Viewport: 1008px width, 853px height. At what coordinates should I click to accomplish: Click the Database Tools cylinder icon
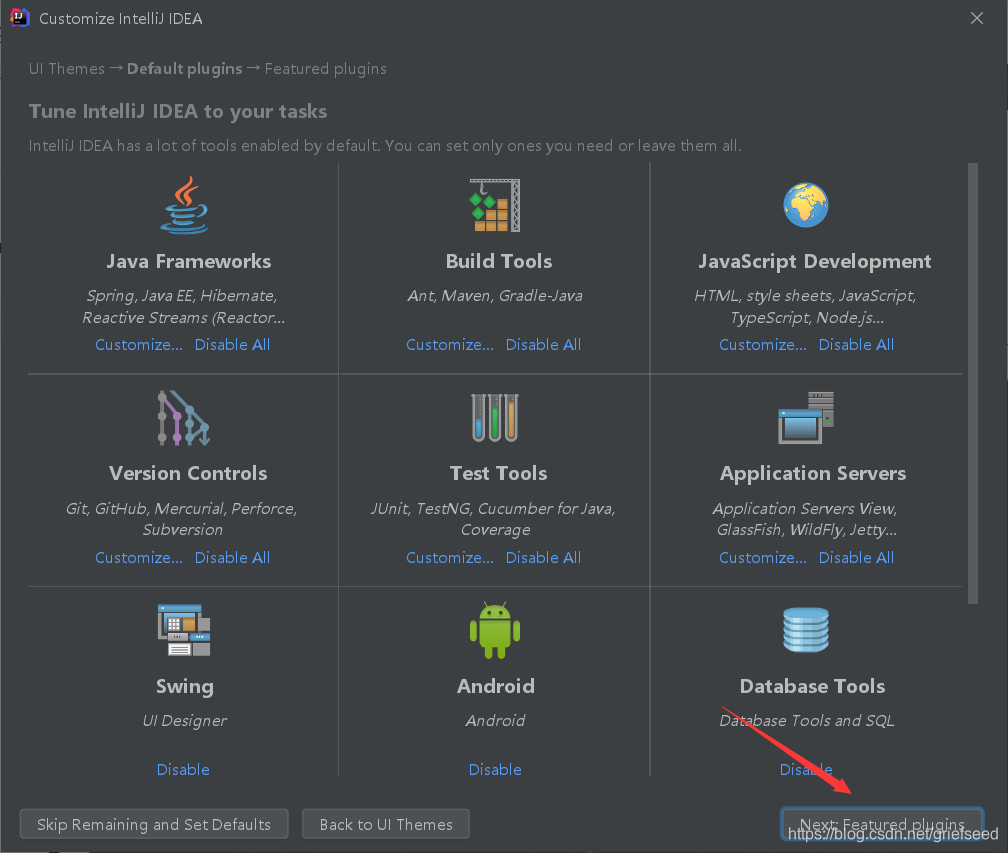(806, 630)
